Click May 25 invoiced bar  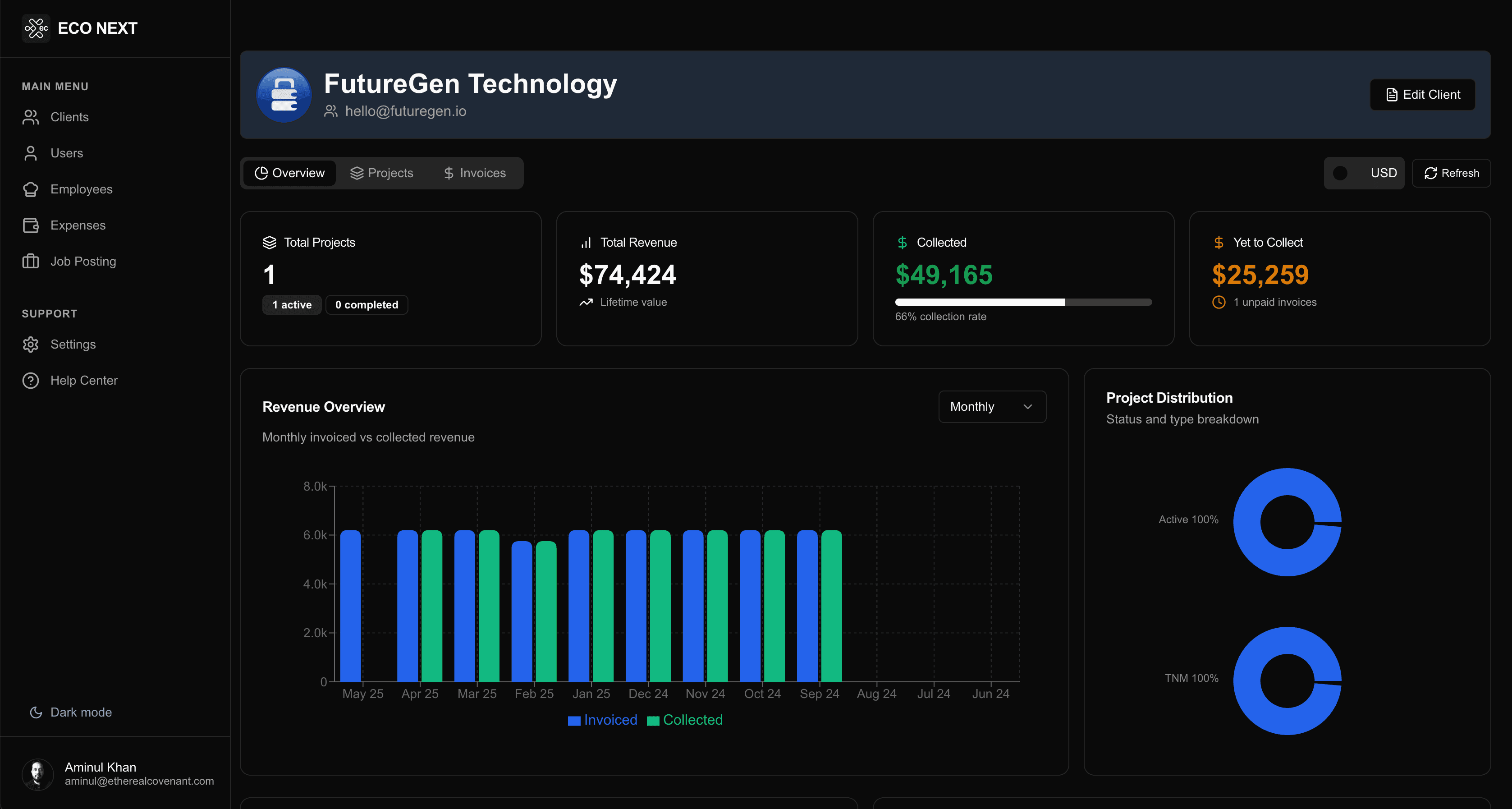(350, 606)
